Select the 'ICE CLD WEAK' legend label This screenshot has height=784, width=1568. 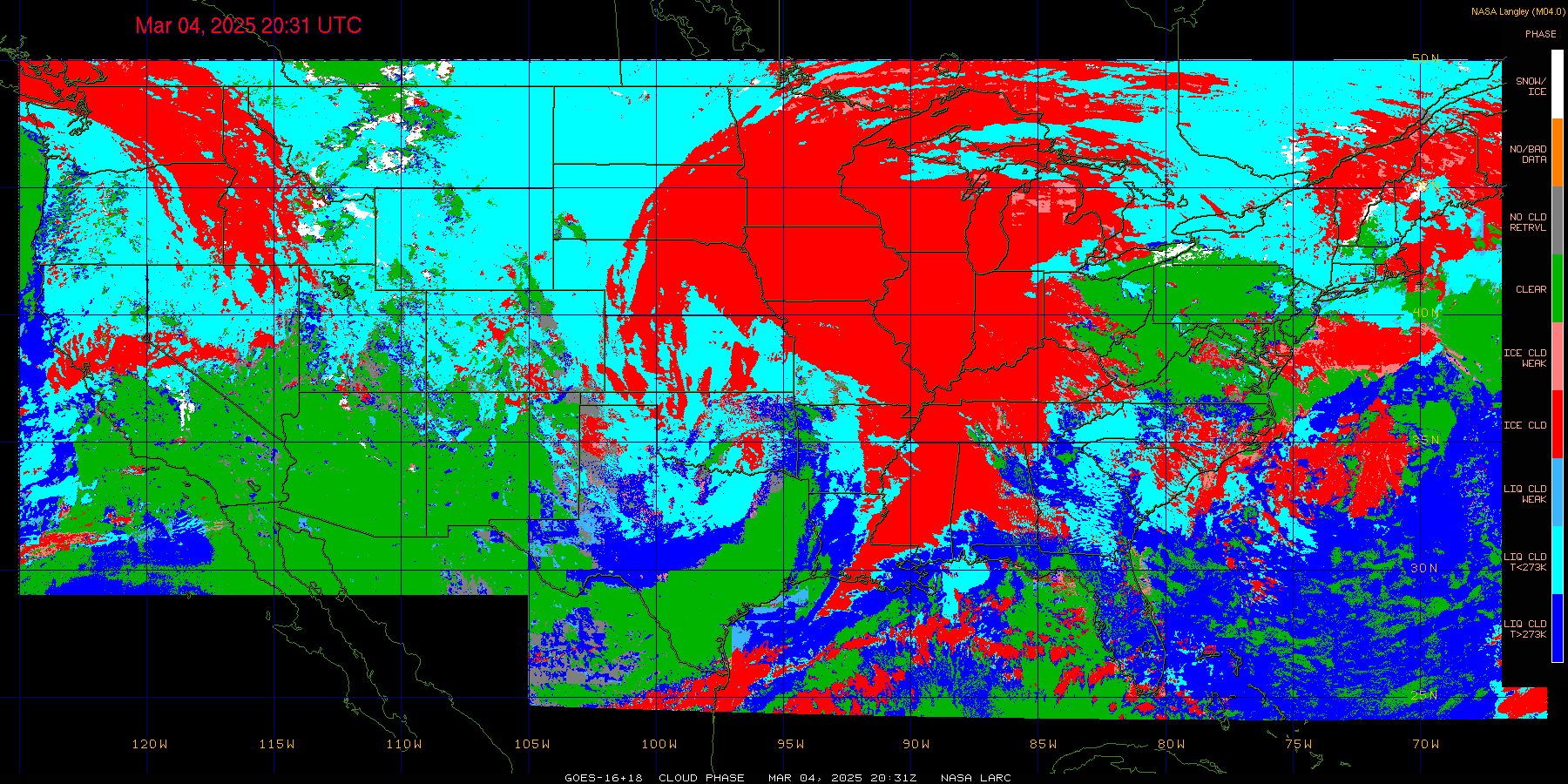(1525, 358)
